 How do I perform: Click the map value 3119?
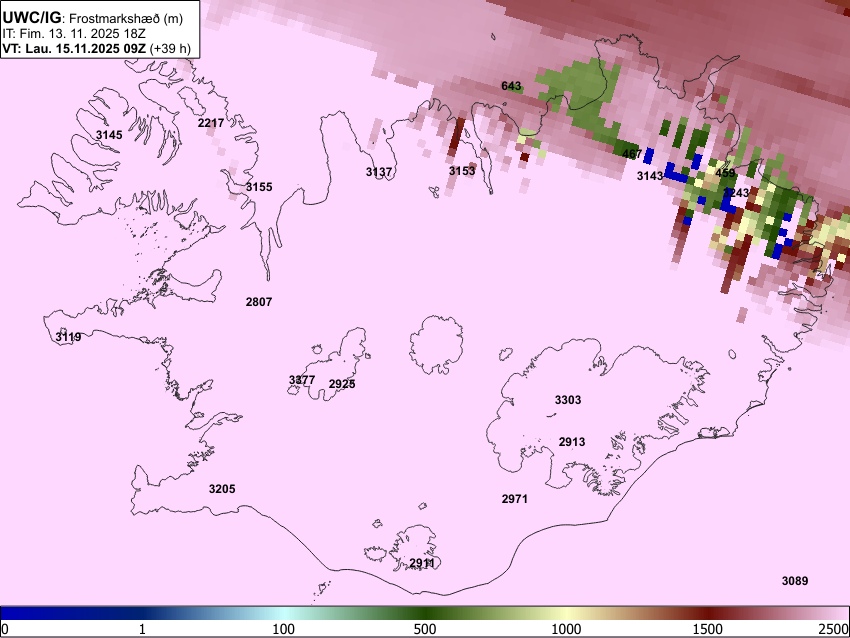tap(68, 337)
